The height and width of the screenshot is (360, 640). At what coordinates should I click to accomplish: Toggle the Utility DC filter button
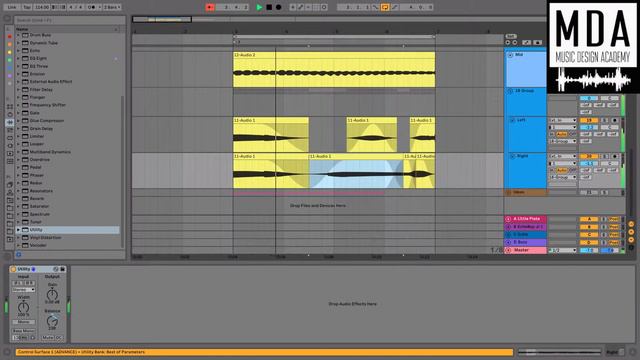coord(59,338)
